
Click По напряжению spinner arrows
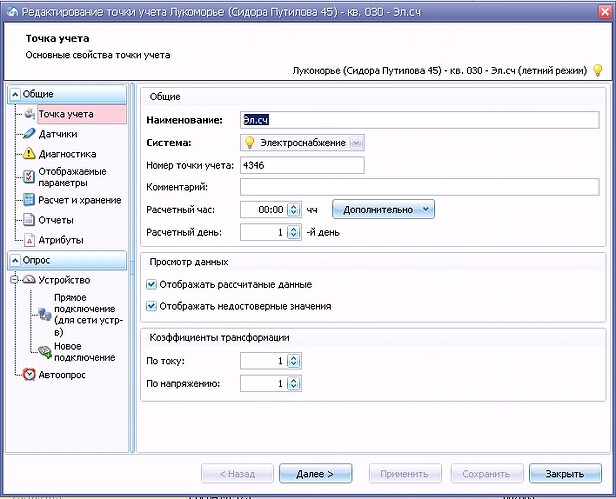[293, 383]
